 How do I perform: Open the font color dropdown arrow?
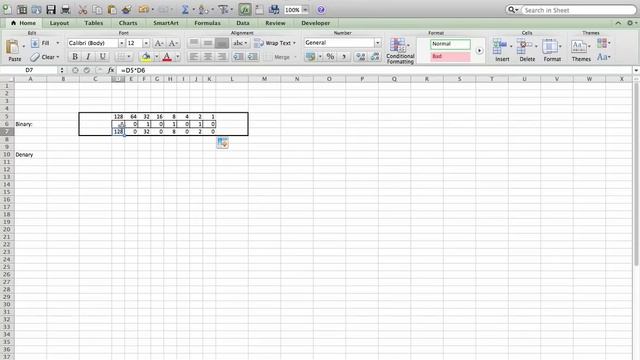click(177, 57)
